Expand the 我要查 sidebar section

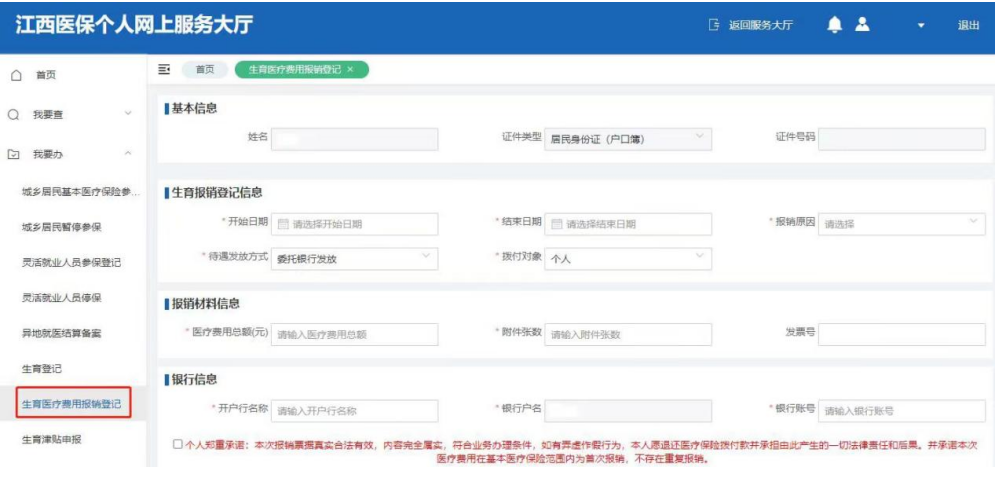pos(128,115)
